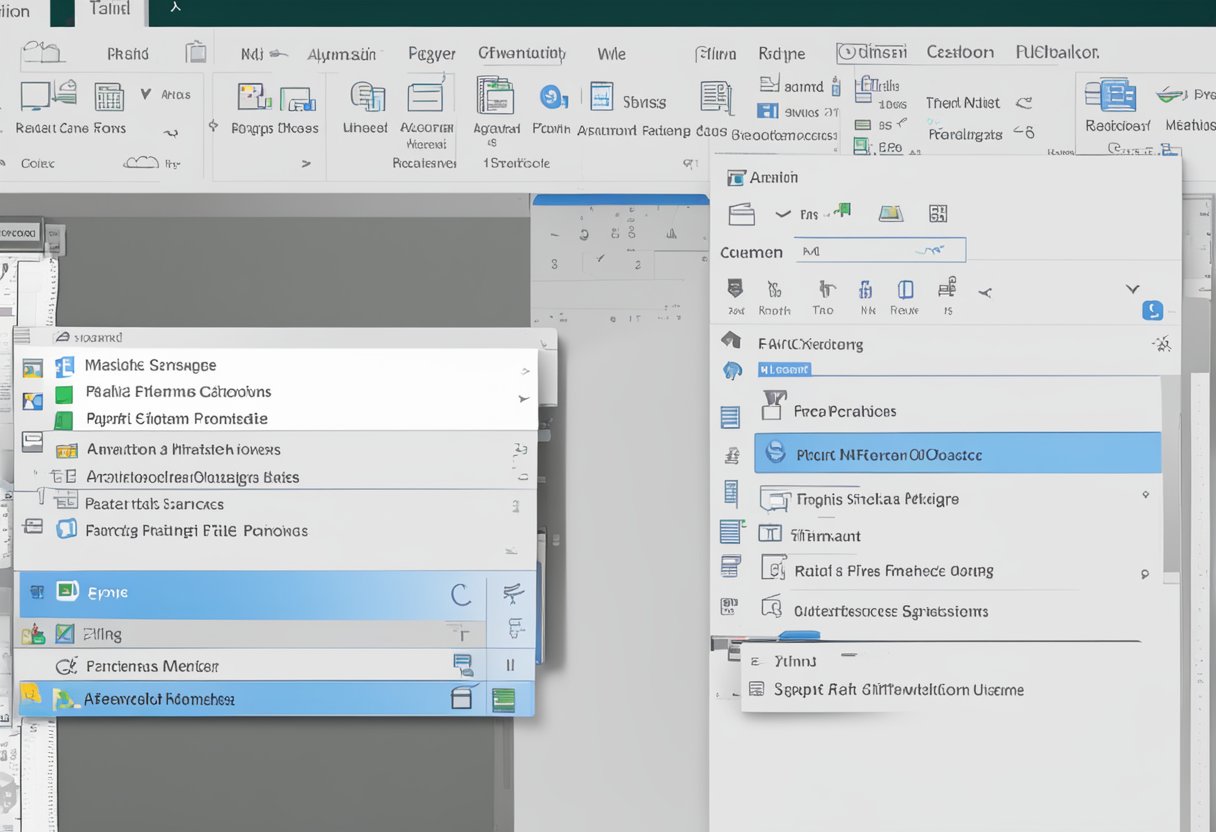Open the large chevron dropdown on the panel icon row
This screenshot has height=832, width=1216.
(1132, 290)
